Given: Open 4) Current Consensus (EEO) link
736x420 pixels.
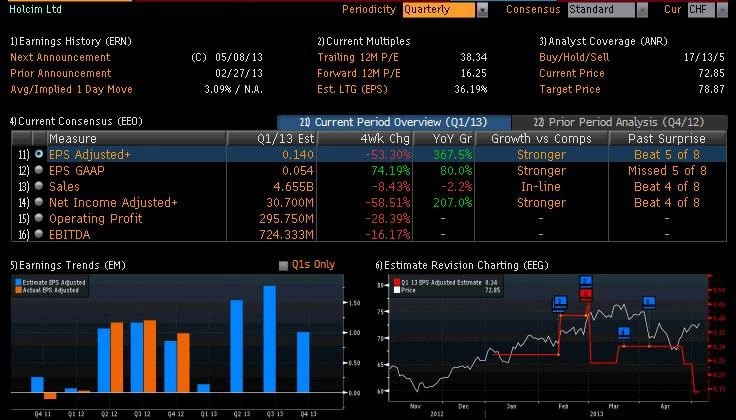Looking at the screenshot, I should click(x=76, y=121).
